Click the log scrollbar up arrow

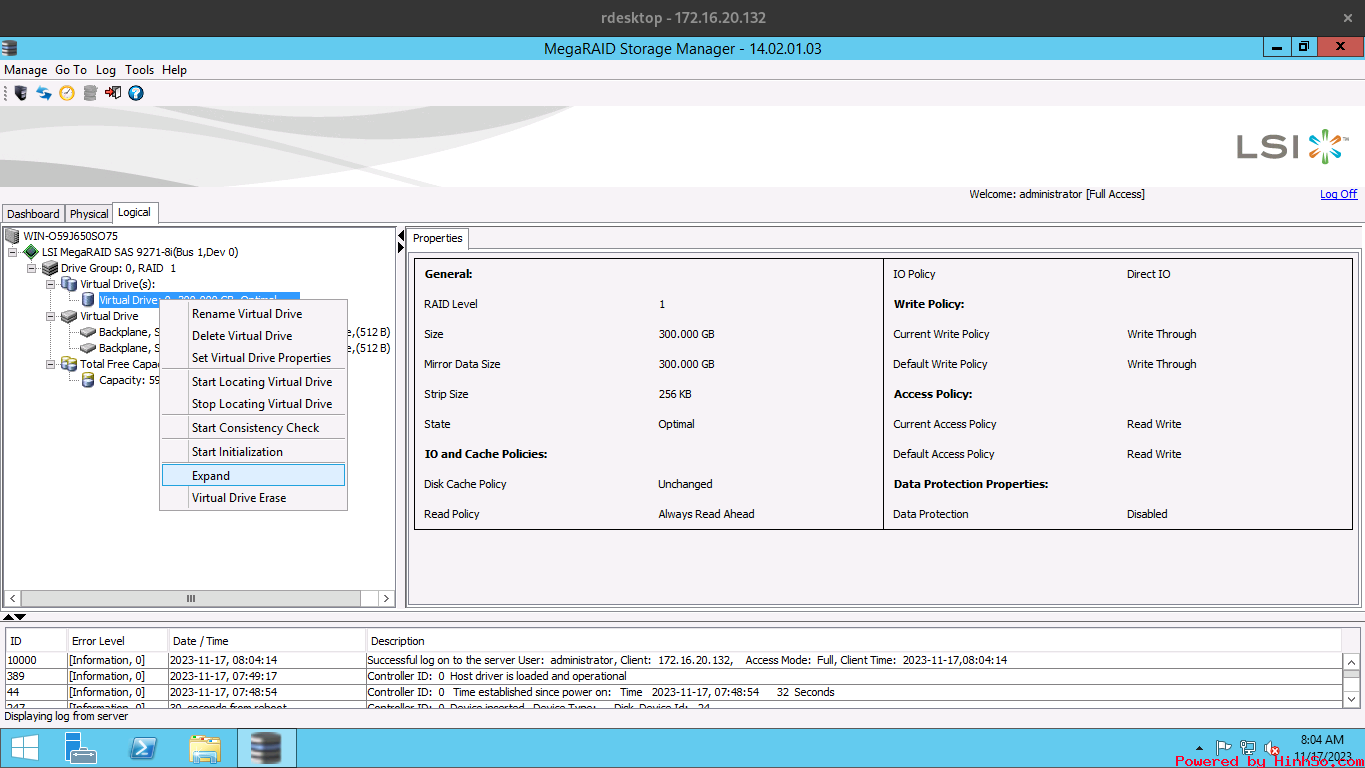pyautogui.click(x=1351, y=662)
